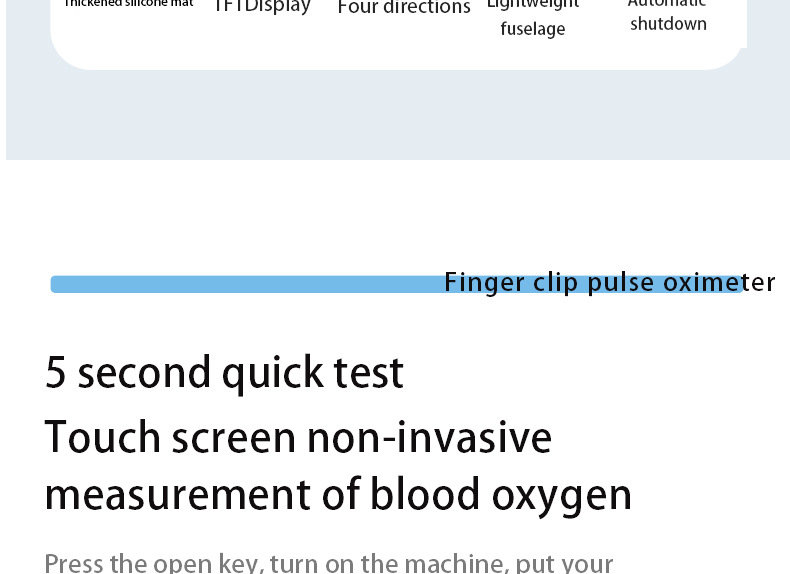The height and width of the screenshot is (574, 790).
Task: Click the words "quick test" in the heading
Action: (312, 373)
